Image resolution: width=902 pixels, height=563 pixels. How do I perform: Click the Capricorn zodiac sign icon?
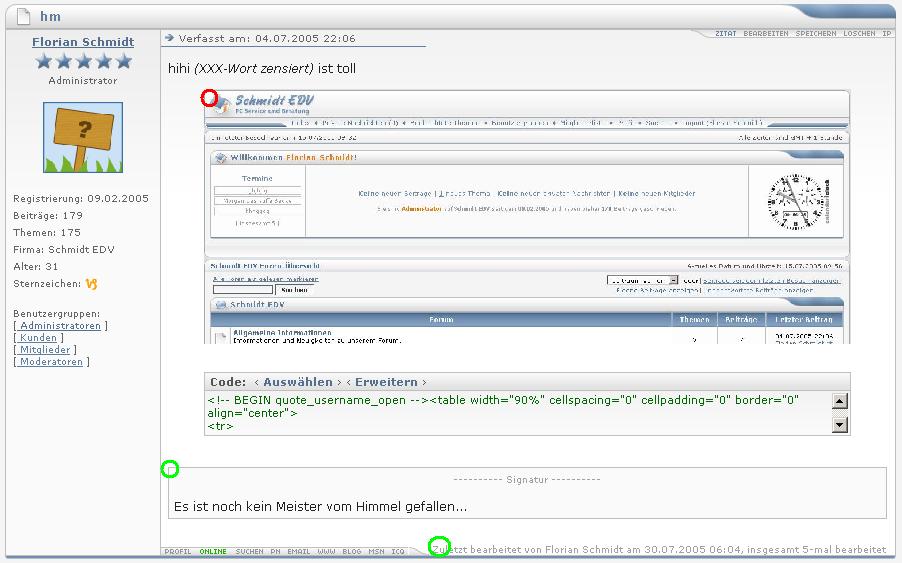tap(91, 284)
